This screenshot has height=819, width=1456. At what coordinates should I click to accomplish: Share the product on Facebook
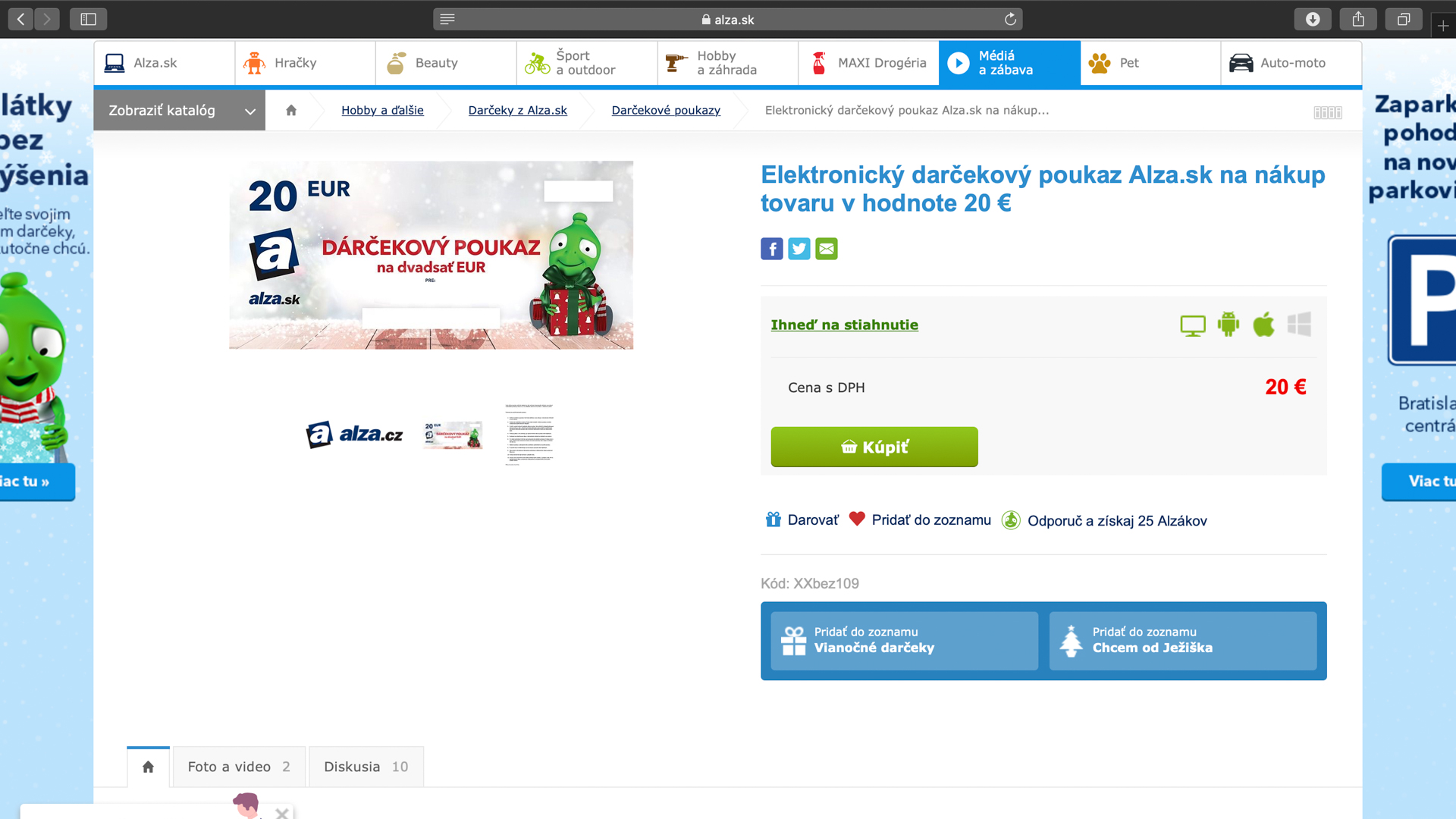[771, 249]
